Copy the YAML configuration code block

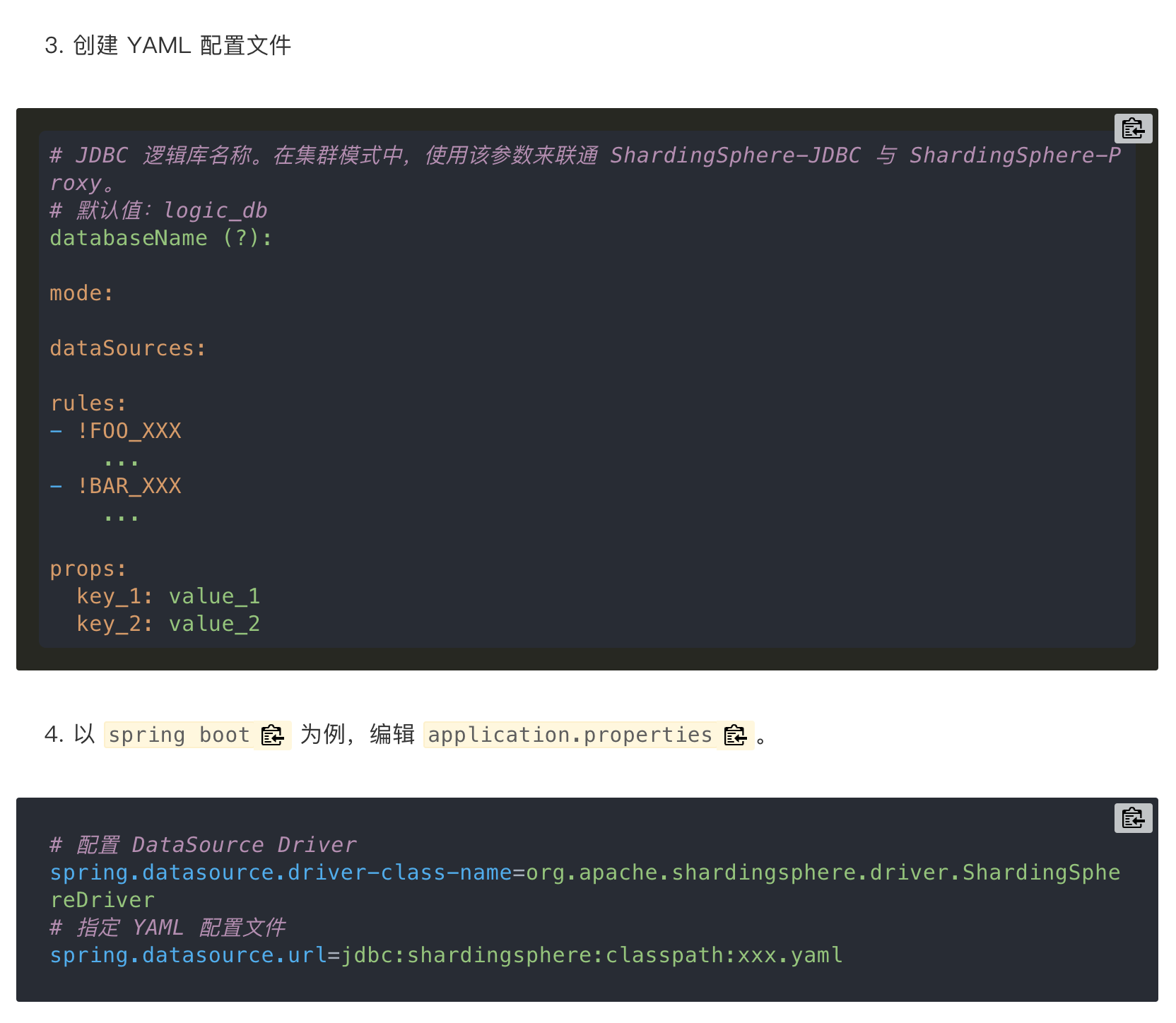click(1132, 129)
